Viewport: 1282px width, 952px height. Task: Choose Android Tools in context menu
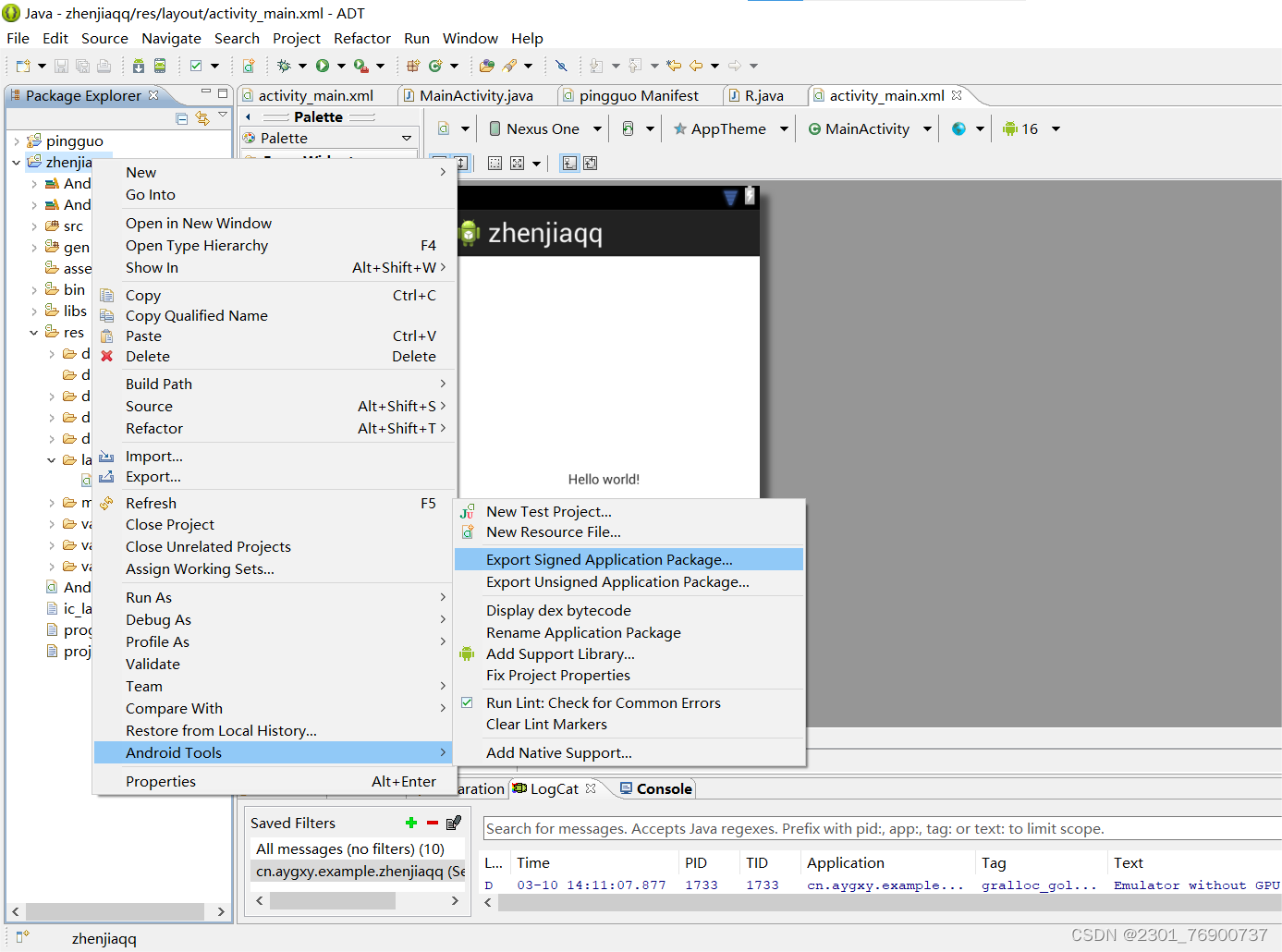(x=275, y=753)
